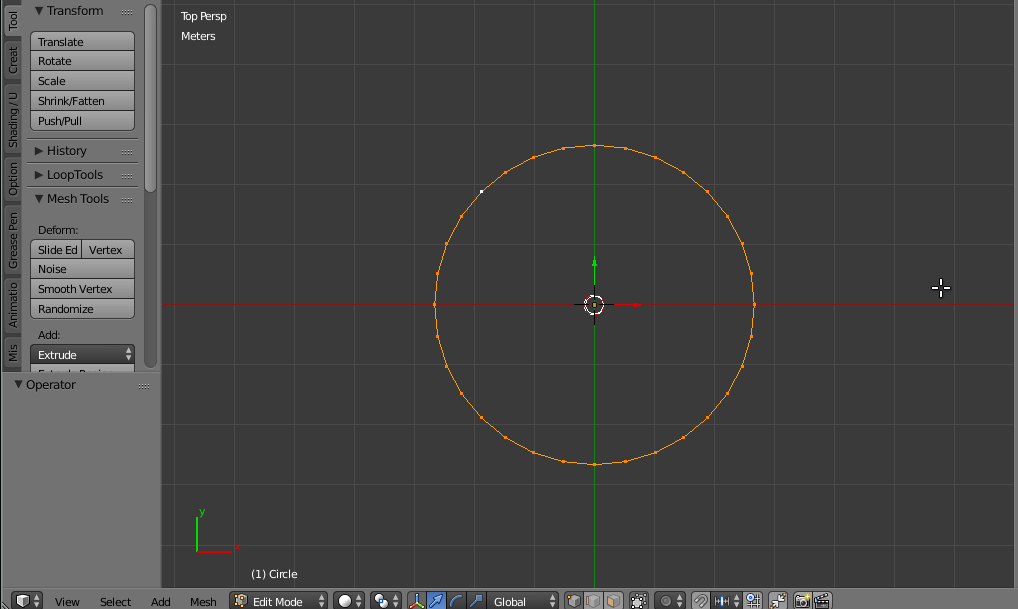Toggle the snap-to-grid target icon
Viewport: 1018px width, 609px height.
(753, 601)
